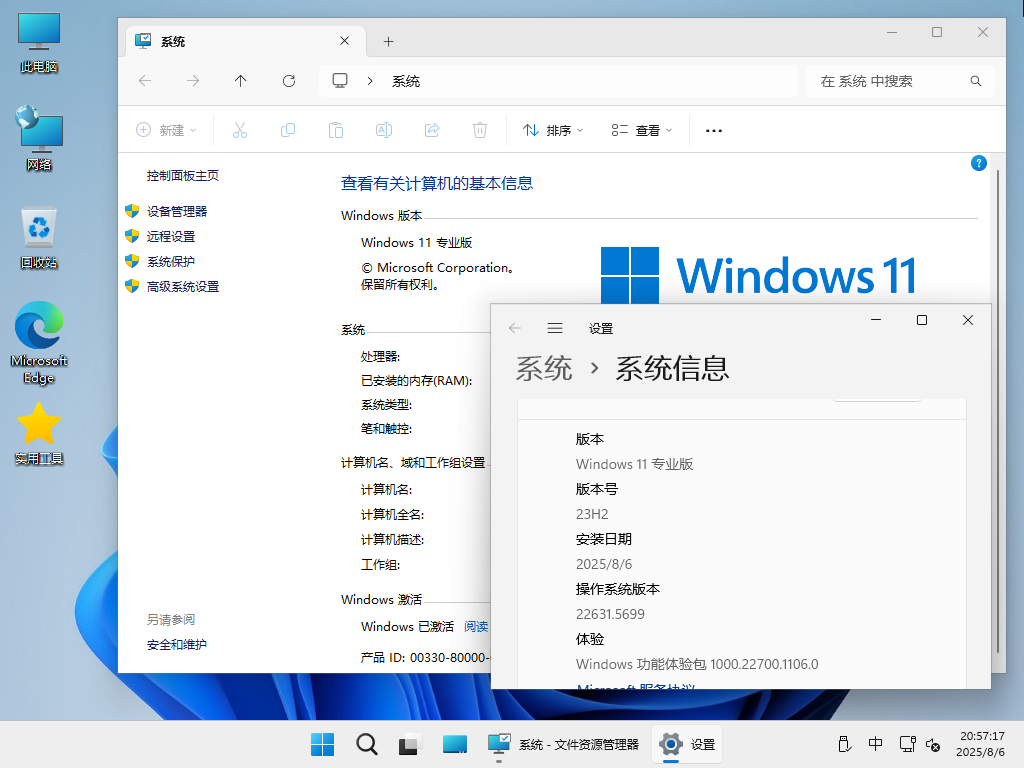Click 系统 in the explorer address bar

(406, 81)
